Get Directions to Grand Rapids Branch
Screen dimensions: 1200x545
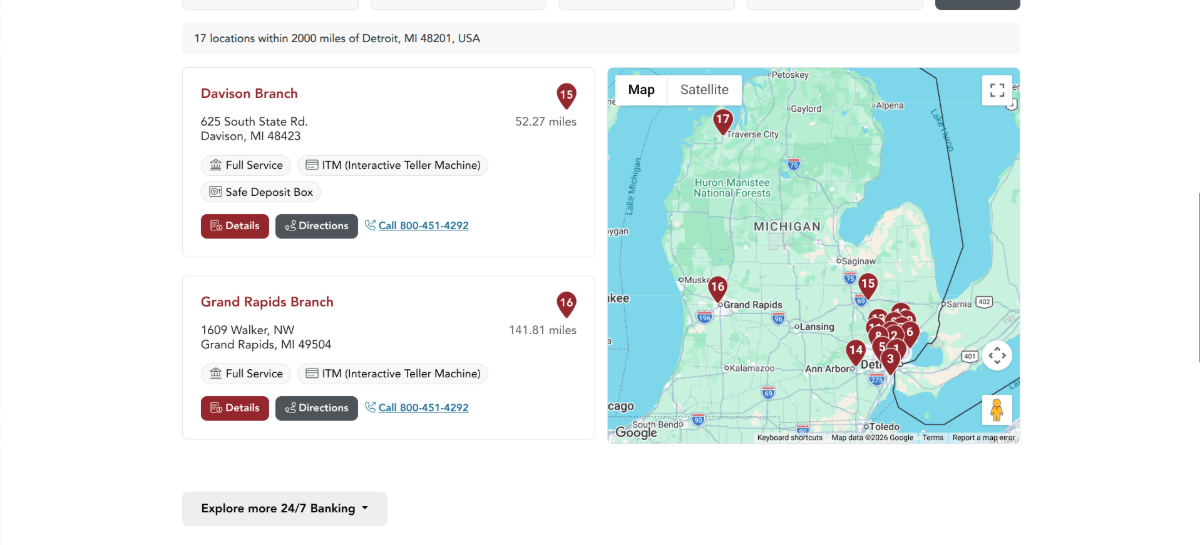pos(316,408)
